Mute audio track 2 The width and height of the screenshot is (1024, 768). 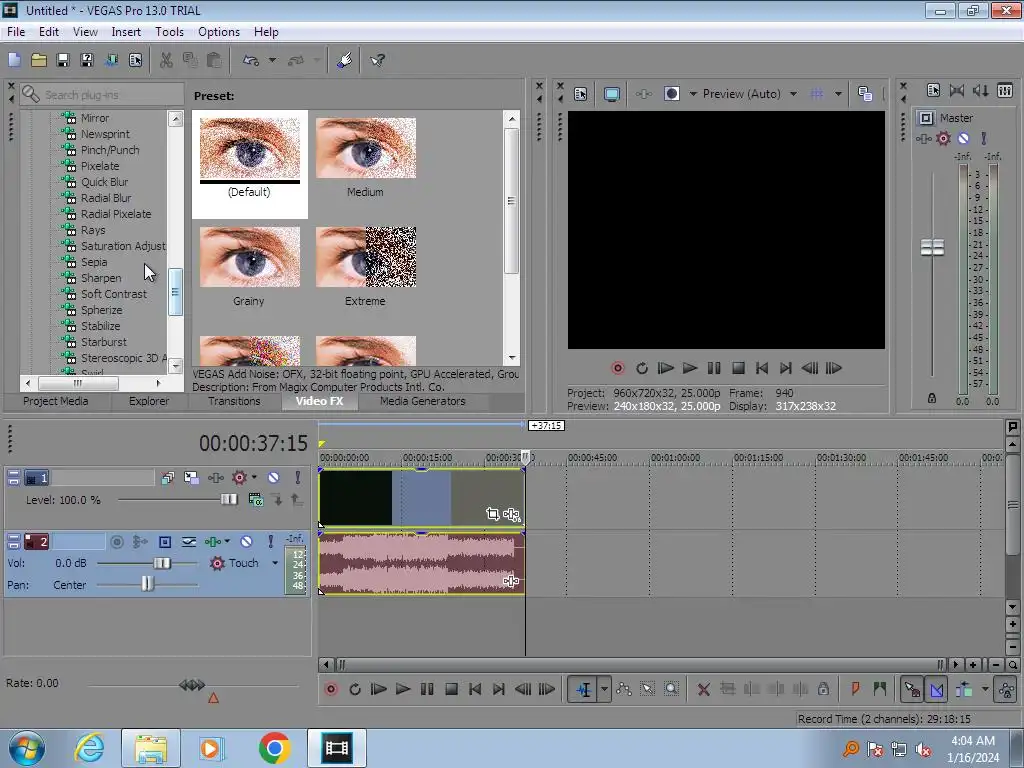tap(246, 541)
